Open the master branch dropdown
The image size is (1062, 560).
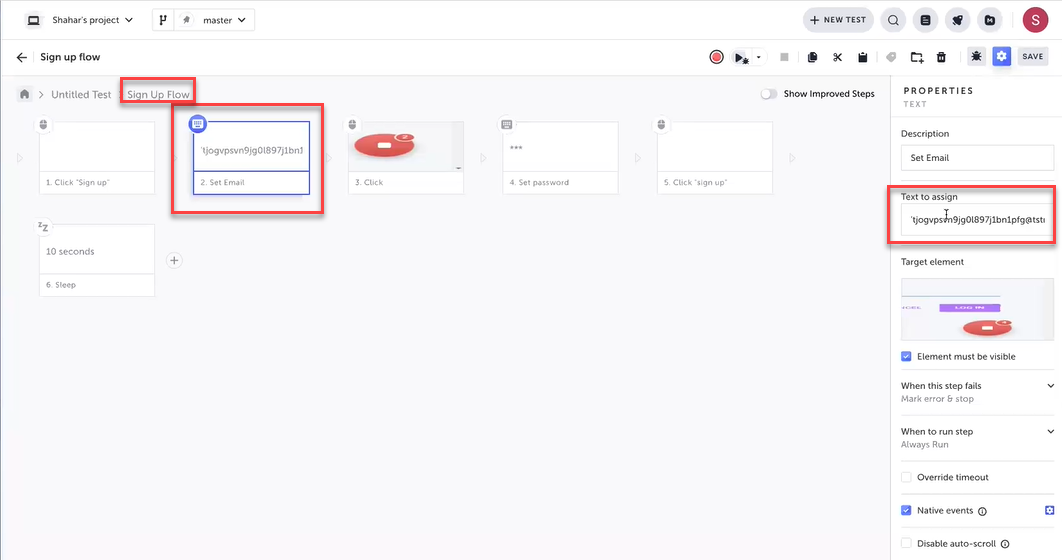coord(224,20)
